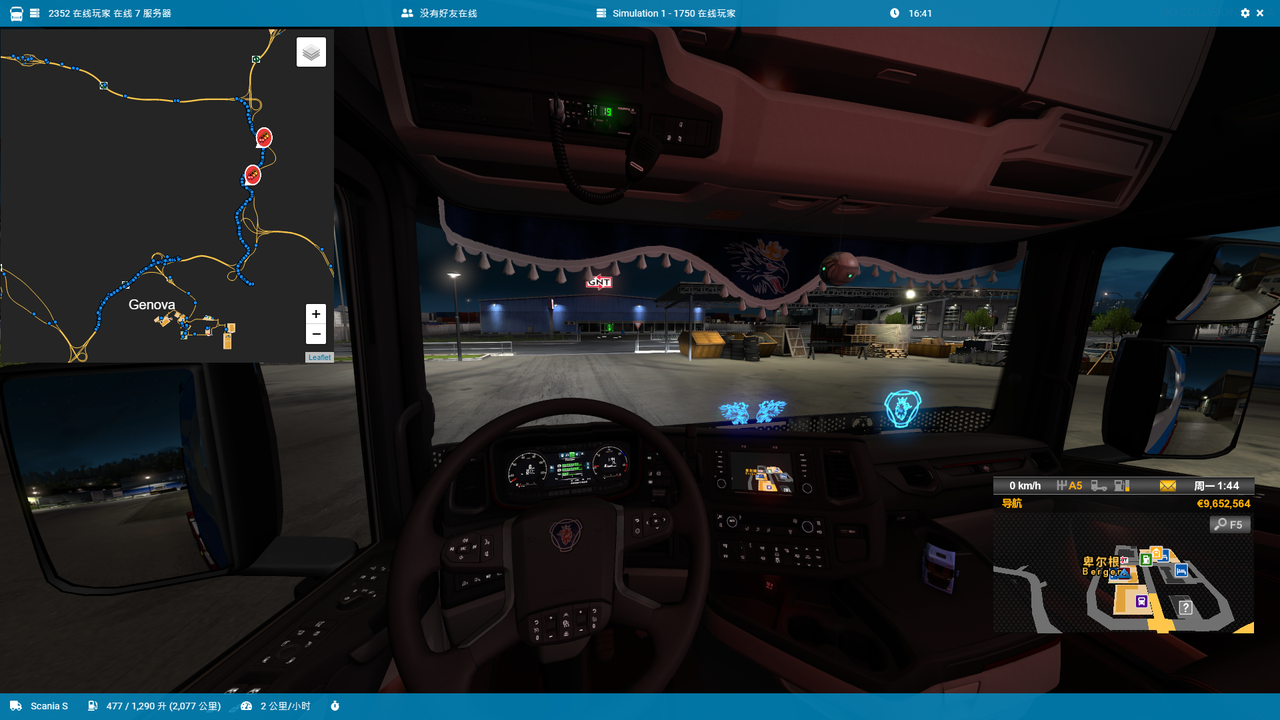Open friends list icon
Screen dimensions: 1280x720
407,13
